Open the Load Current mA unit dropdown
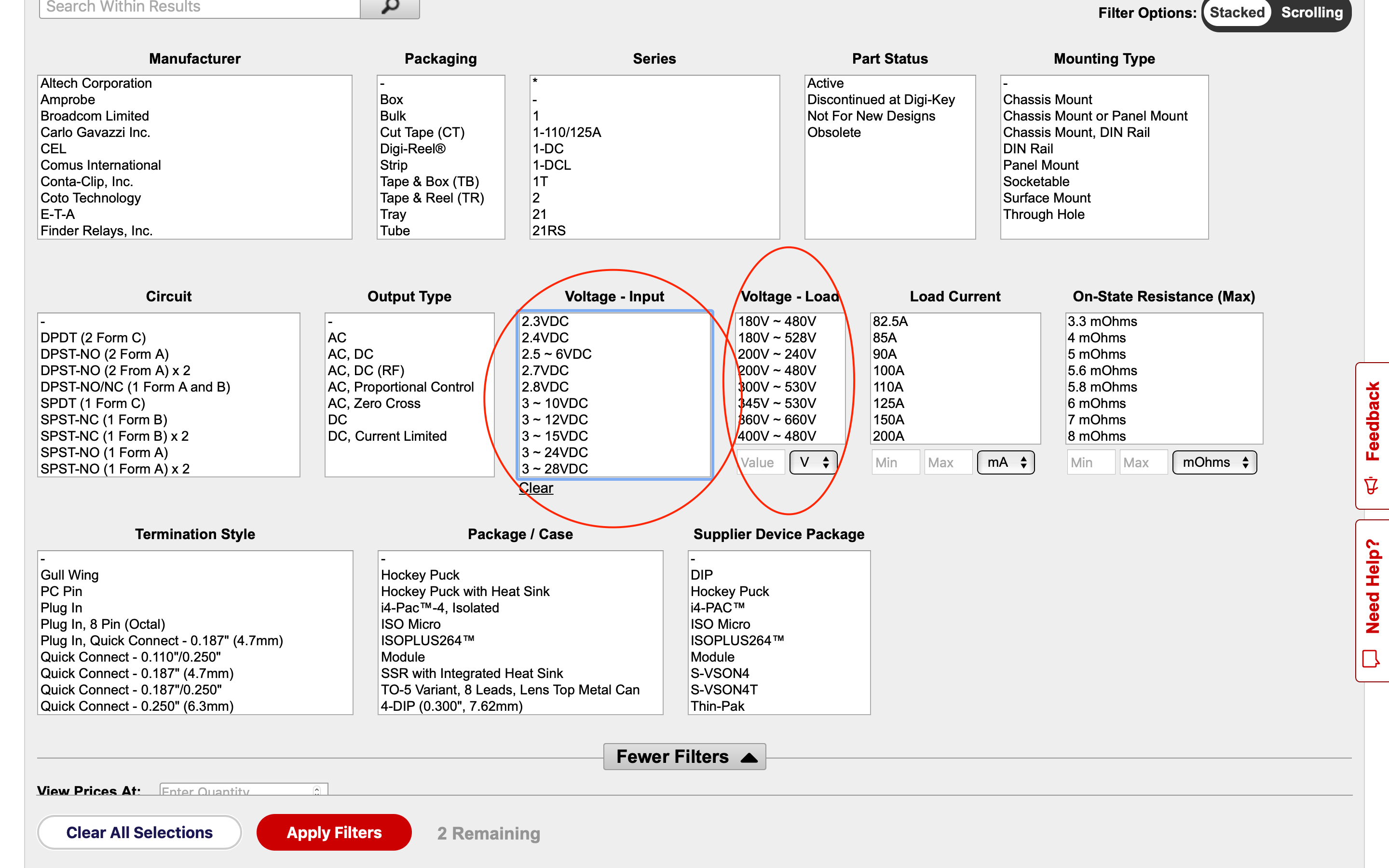This screenshot has width=1389, height=868. point(1006,463)
